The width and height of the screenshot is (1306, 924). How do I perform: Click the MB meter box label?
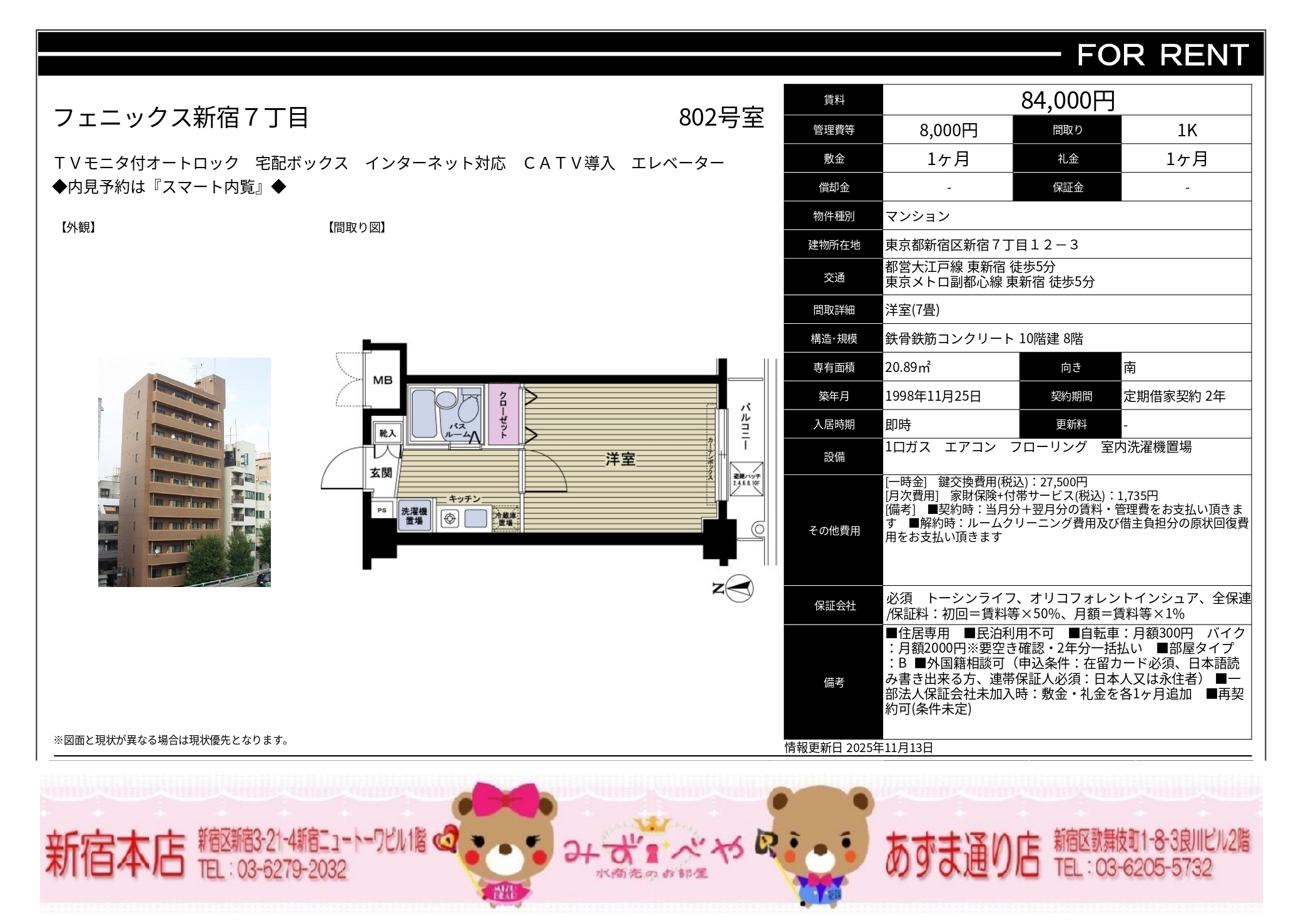383,380
